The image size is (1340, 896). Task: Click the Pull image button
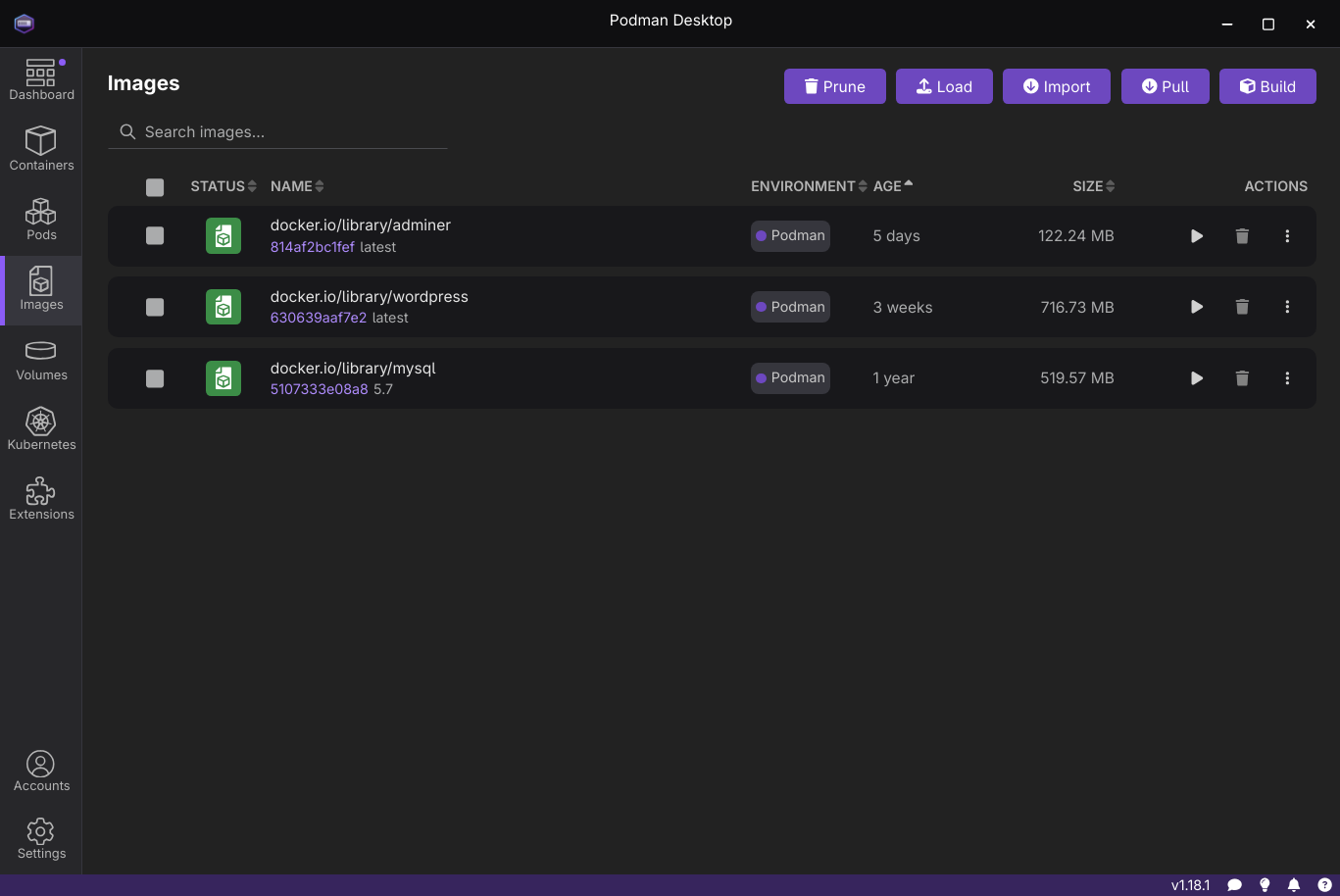1166,86
